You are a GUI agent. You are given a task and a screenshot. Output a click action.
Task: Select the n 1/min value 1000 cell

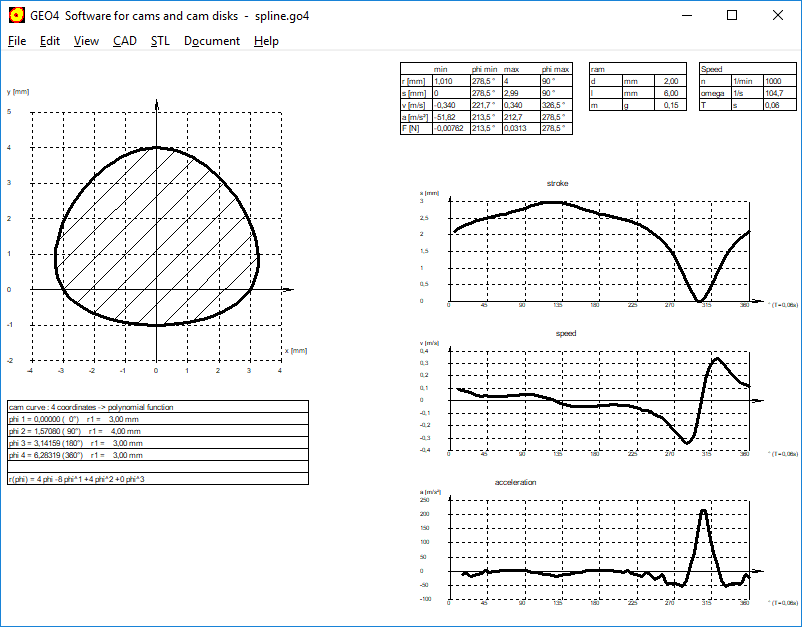(778, 80)
